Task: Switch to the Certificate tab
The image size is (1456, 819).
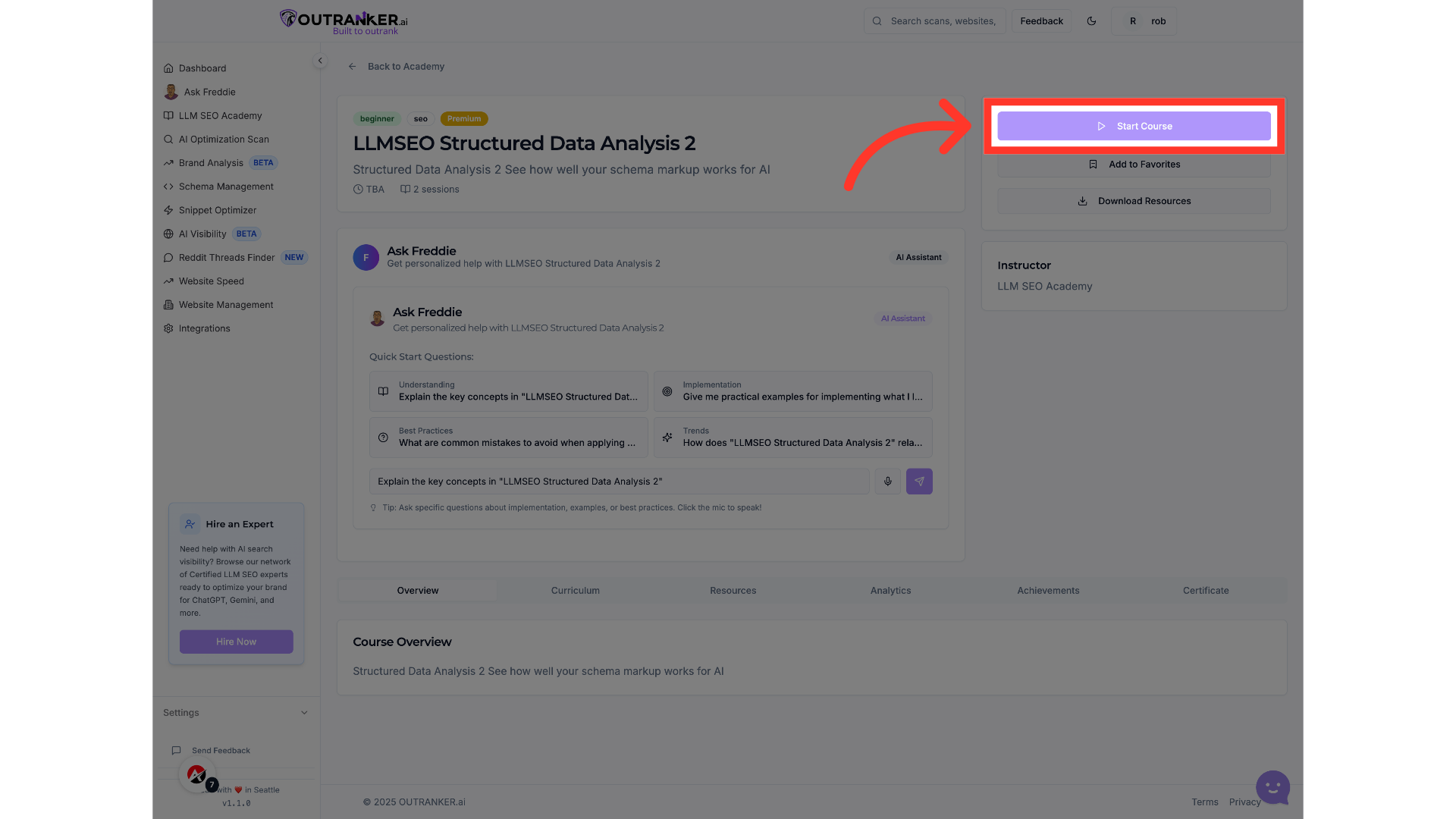Action: [1205, 591]
